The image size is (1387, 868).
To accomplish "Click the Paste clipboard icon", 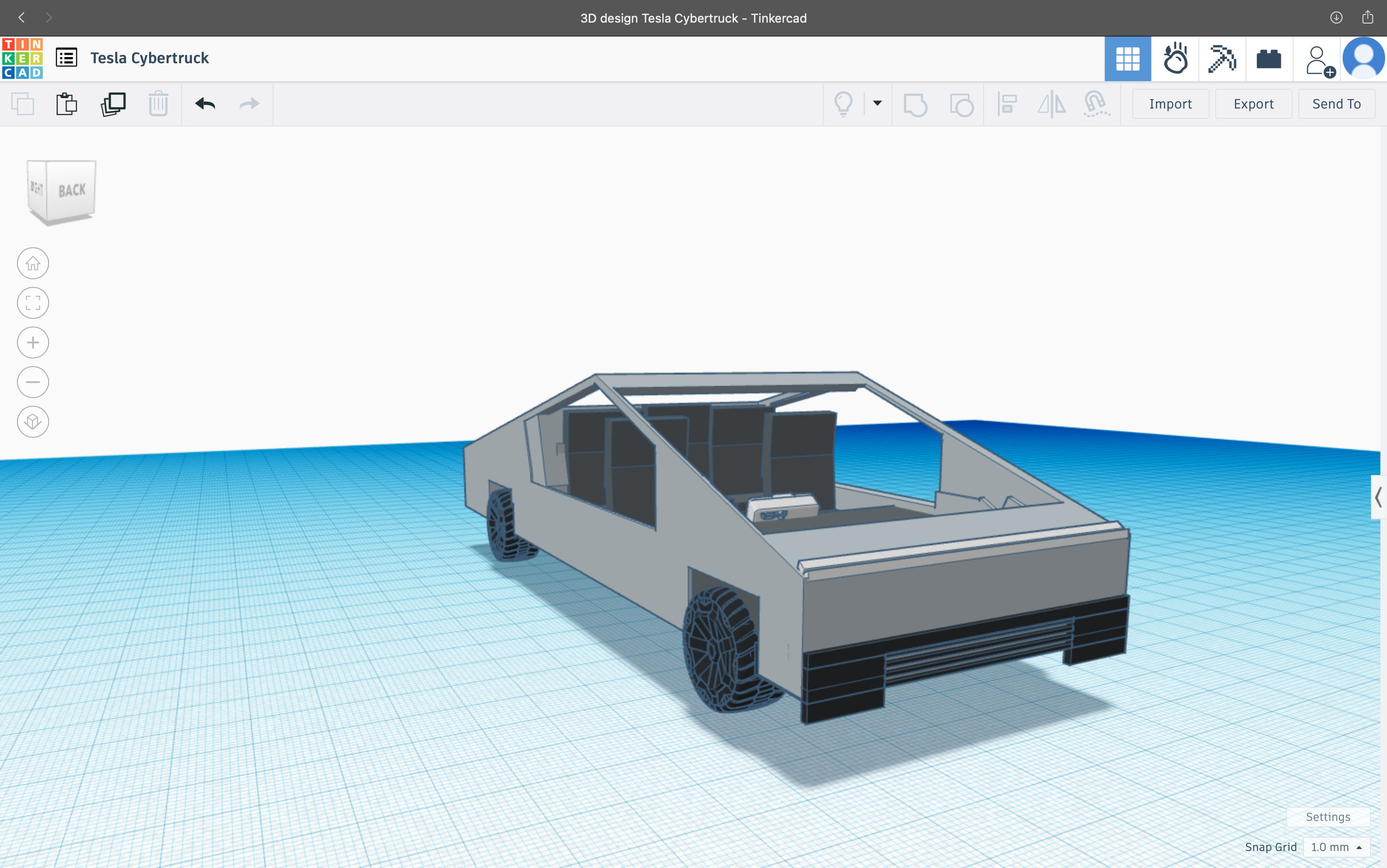I will pos(67,104).
